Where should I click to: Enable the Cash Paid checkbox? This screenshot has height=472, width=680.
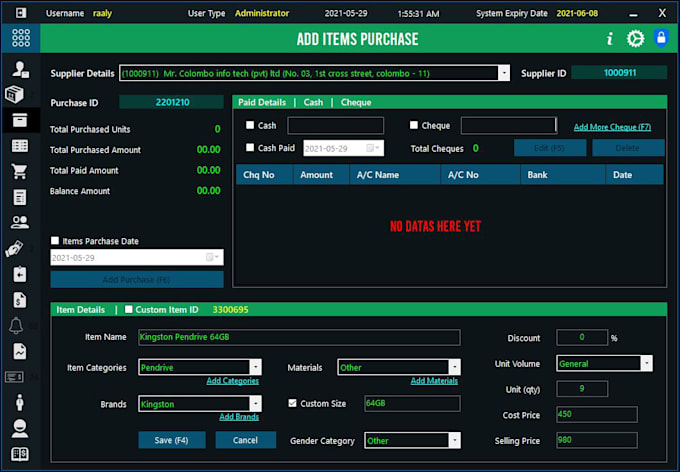(250, 148)
